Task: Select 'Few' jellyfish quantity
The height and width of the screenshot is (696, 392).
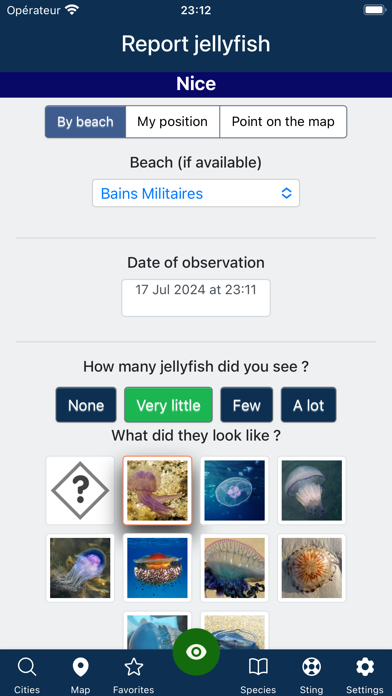Action: pos(246,405)
